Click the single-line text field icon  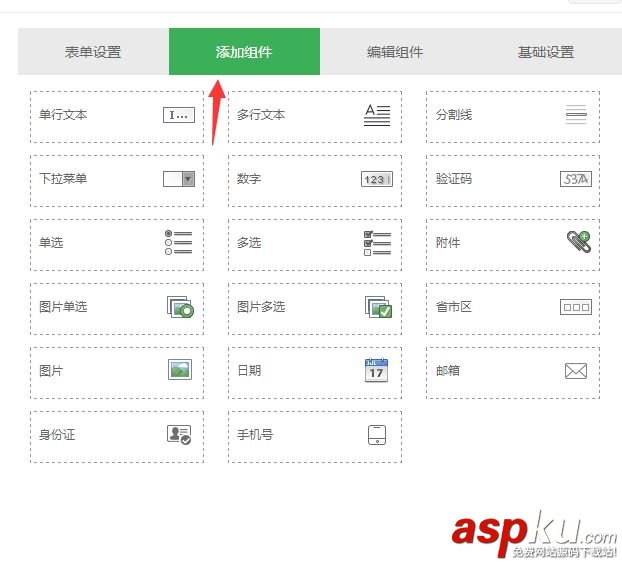[x=179, y=115]
